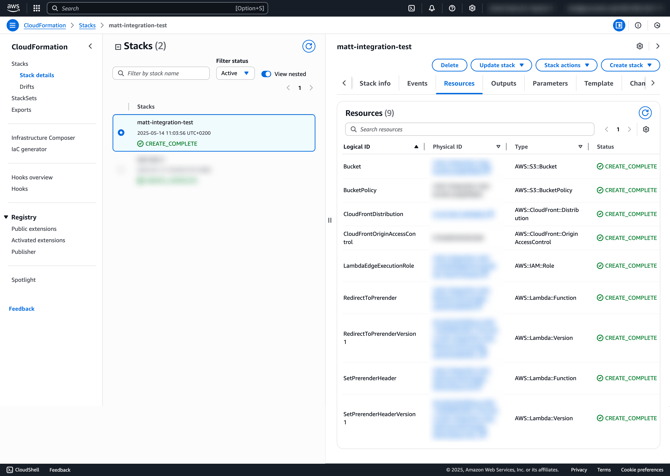Click the AWS::S3::BucketPolicy type cell
The height and width of the screenshot is (476, 670).
[543, 190]
